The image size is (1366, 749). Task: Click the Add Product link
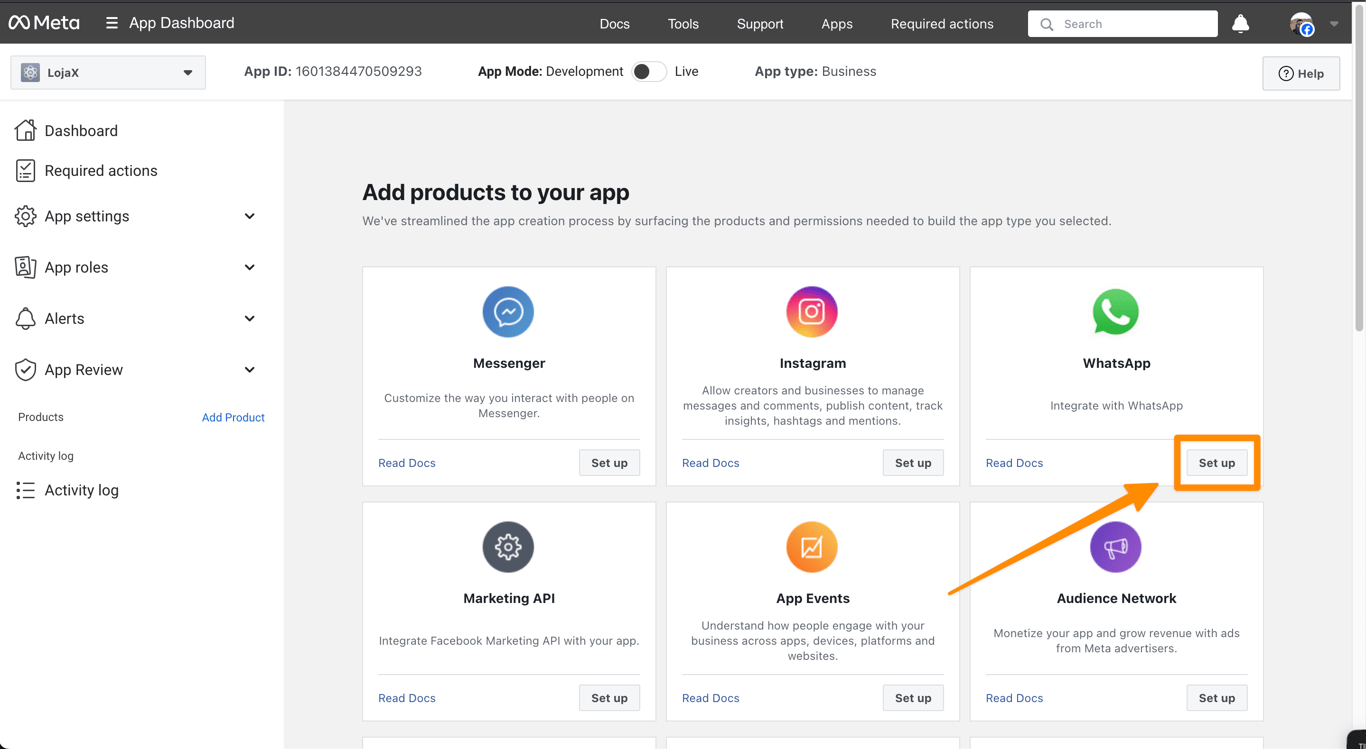(x=233, y=417)
